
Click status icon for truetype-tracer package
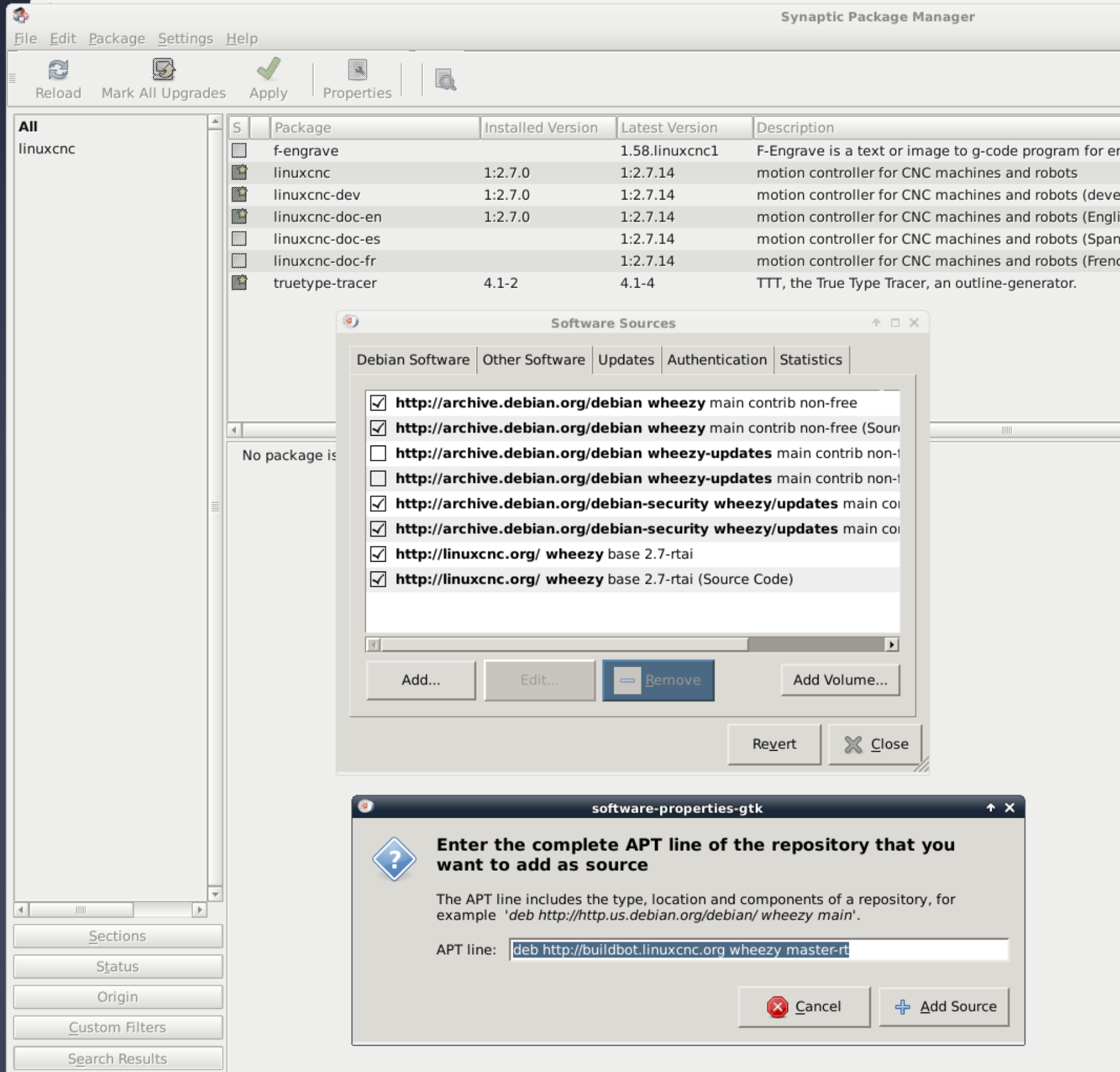click(x=239, y=283)
